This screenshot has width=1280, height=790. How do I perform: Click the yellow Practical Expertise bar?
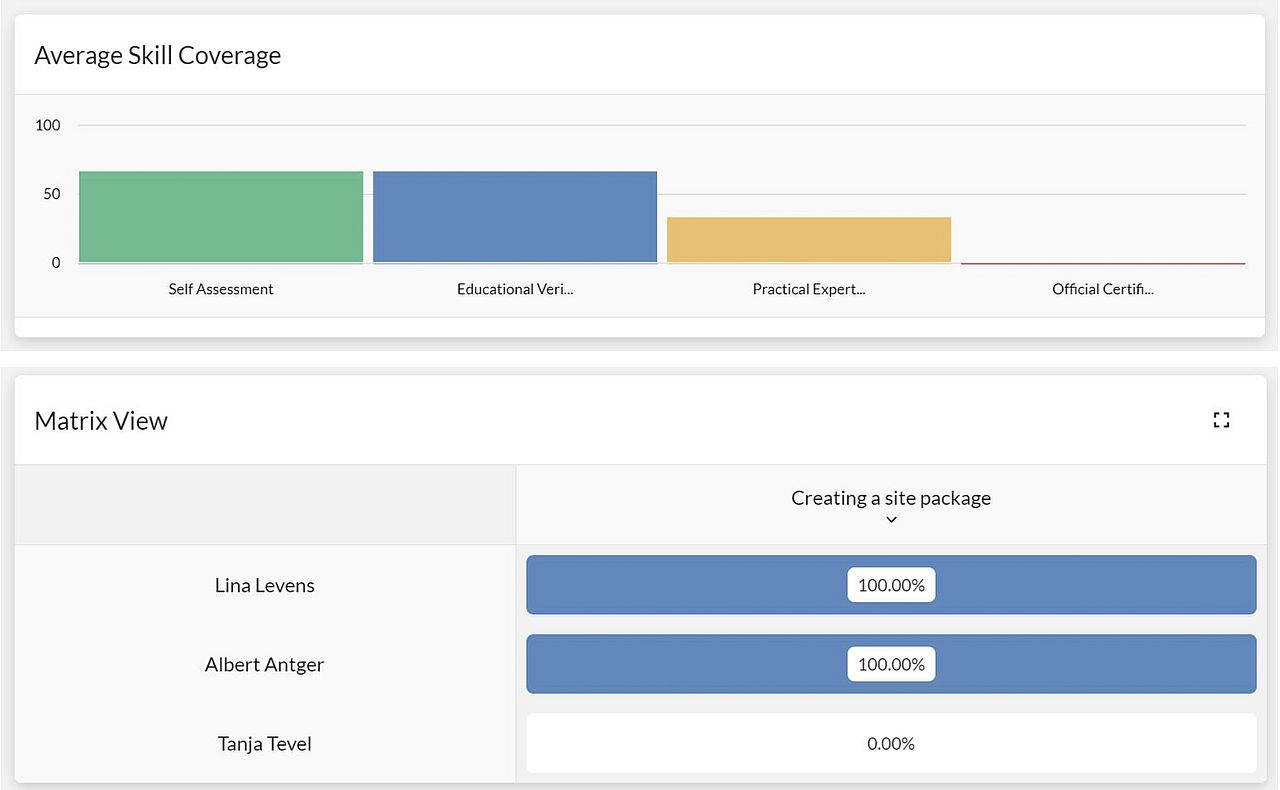[x=809, y=240]
